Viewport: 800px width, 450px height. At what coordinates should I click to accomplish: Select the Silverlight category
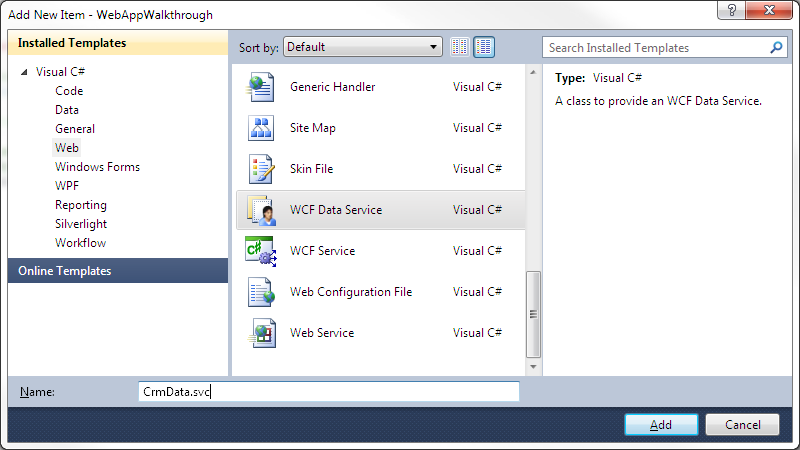point(81,224)
